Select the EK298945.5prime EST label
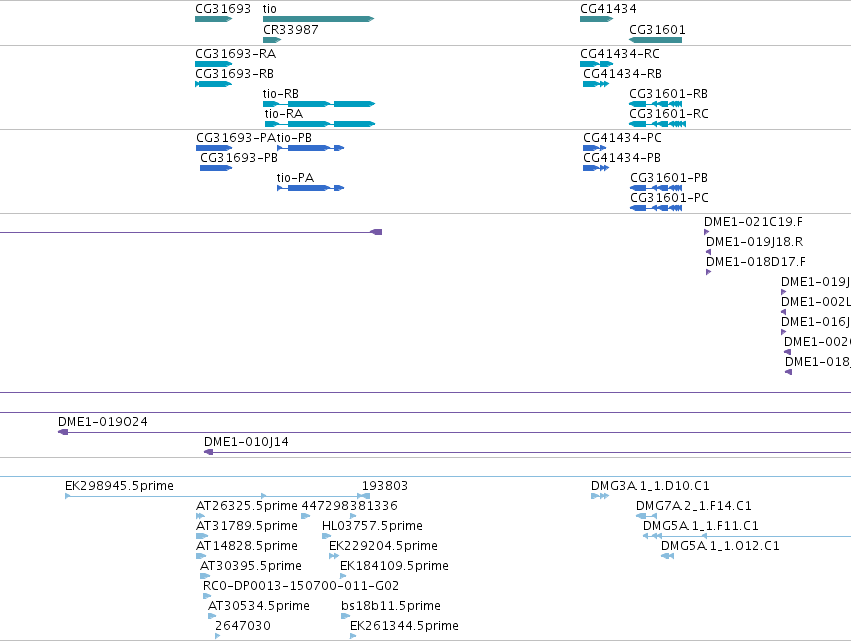The image size is (851, 641). tap(119, 486)
